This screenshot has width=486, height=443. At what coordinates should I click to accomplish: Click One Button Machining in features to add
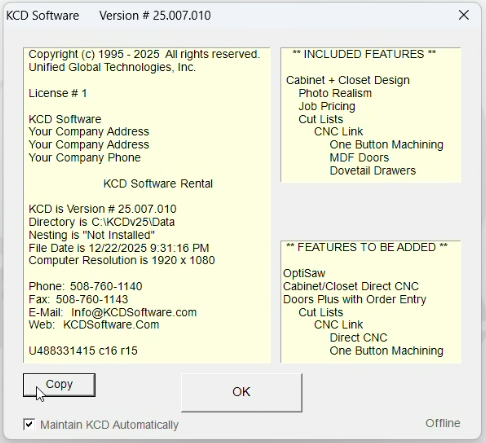(386, 351)
